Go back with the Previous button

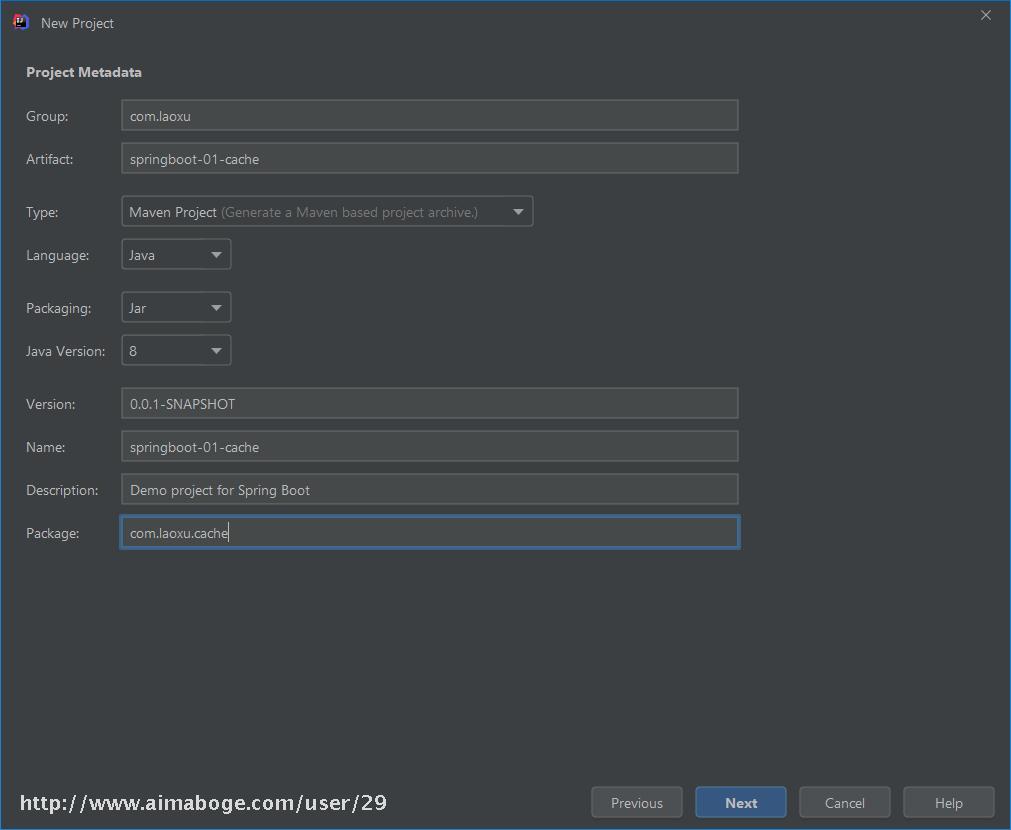tap(636, 803)
